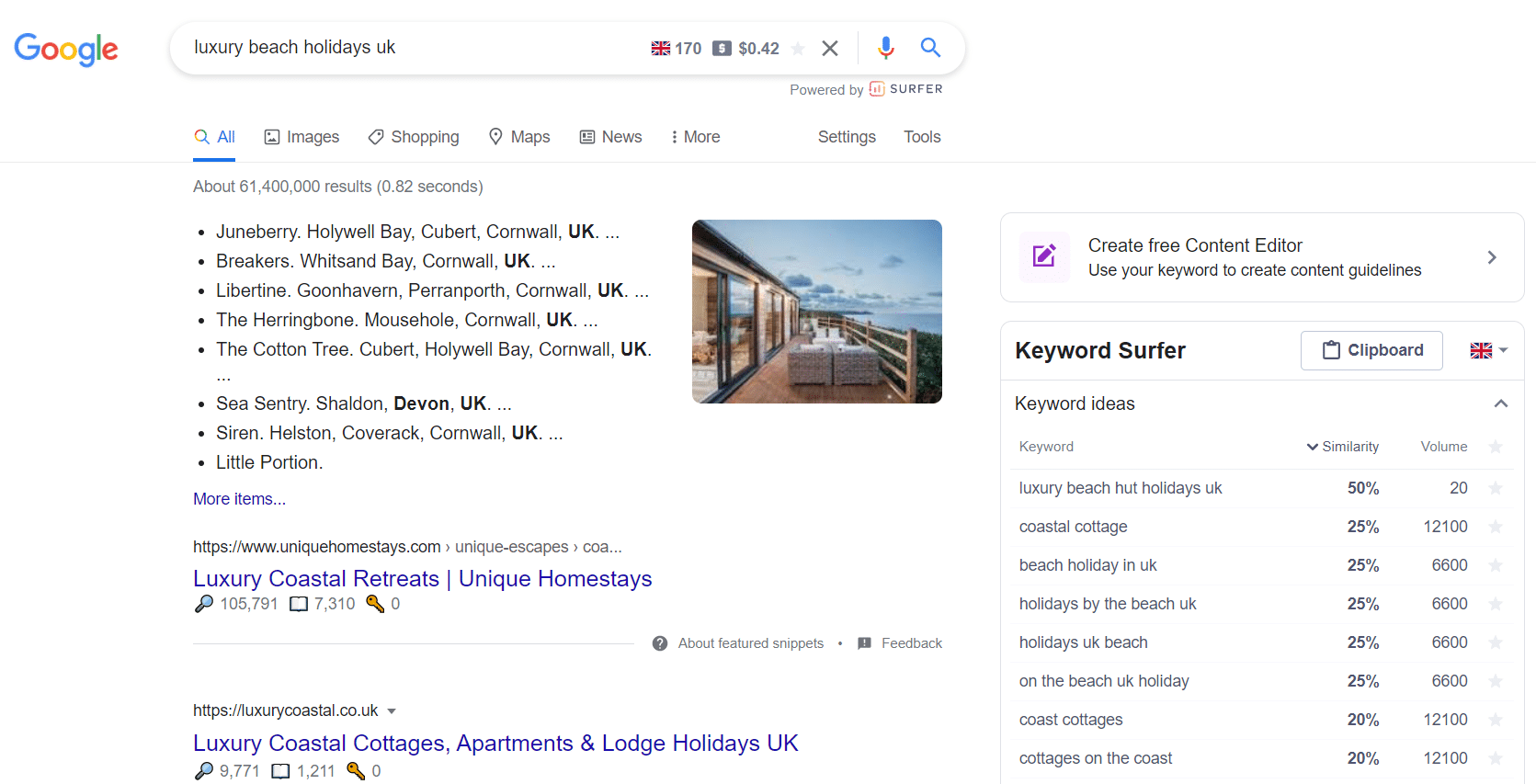Click the Keyword Surfer panel title

pos(1100,350)
